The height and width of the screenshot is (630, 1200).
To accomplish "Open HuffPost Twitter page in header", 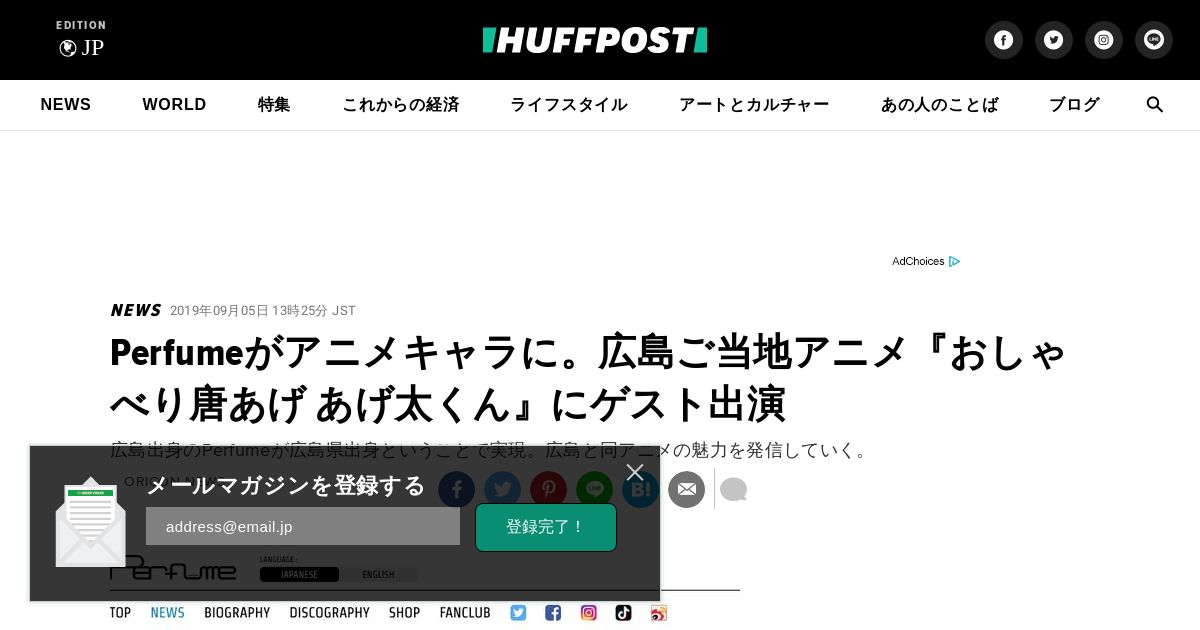I will pos(1053,40).
